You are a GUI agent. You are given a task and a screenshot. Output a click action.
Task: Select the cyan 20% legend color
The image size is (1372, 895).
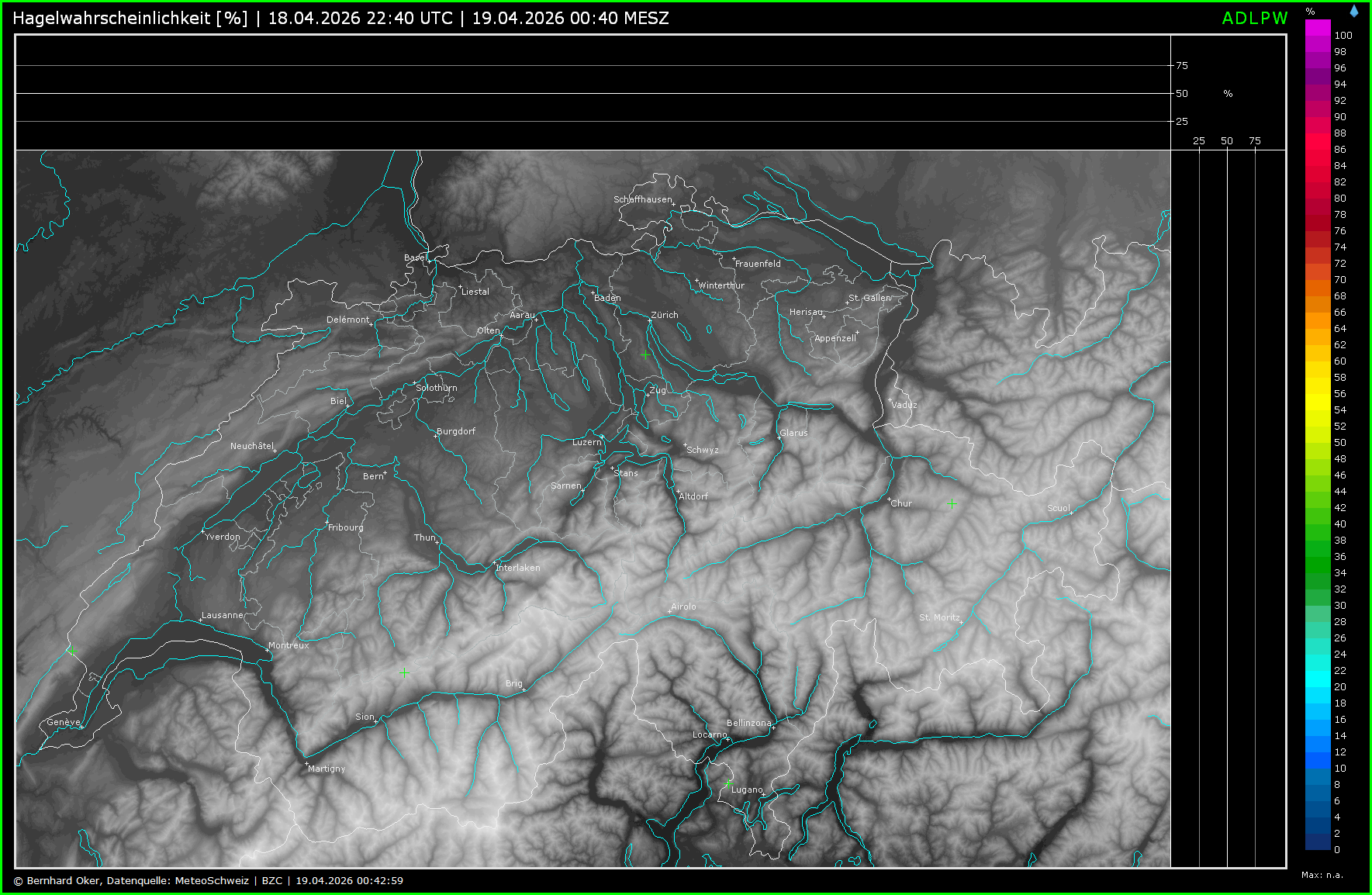1318,687
